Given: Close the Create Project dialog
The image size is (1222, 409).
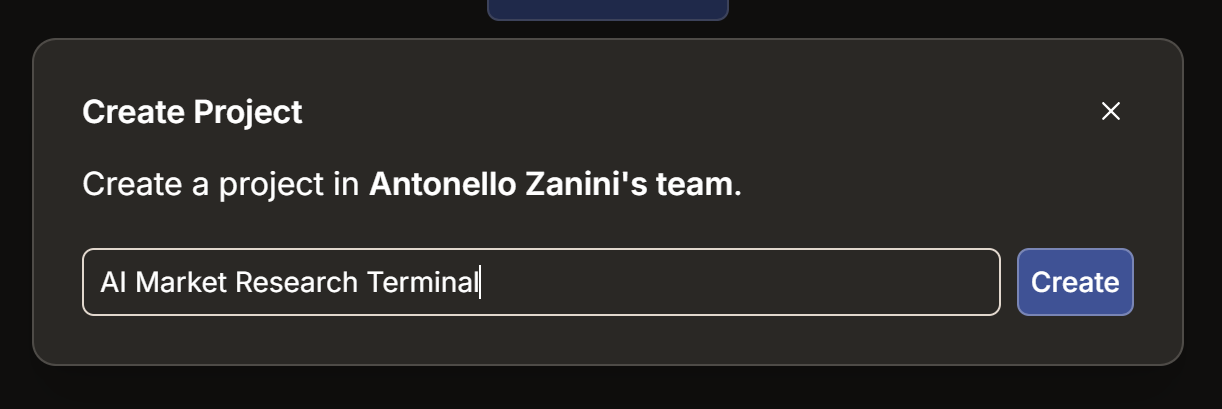Looking at the screenshot, I should tap(1110, 111).
